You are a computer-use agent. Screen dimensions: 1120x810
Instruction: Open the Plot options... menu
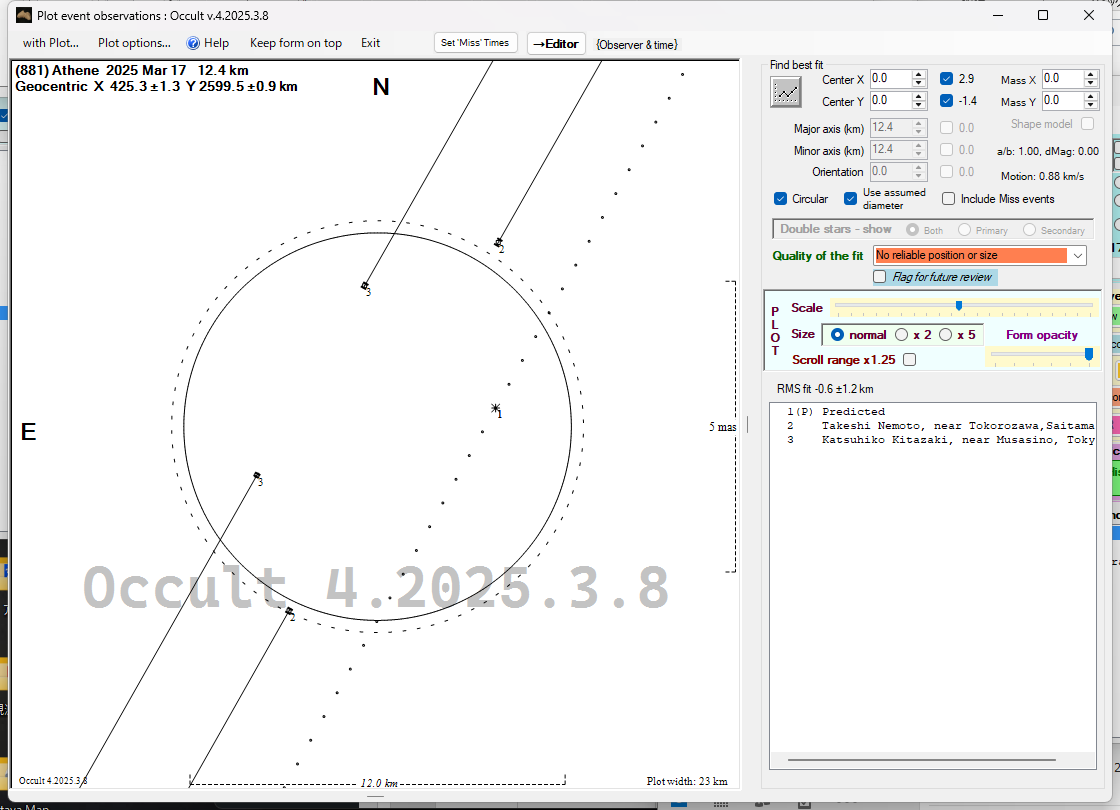coord(134,43)
